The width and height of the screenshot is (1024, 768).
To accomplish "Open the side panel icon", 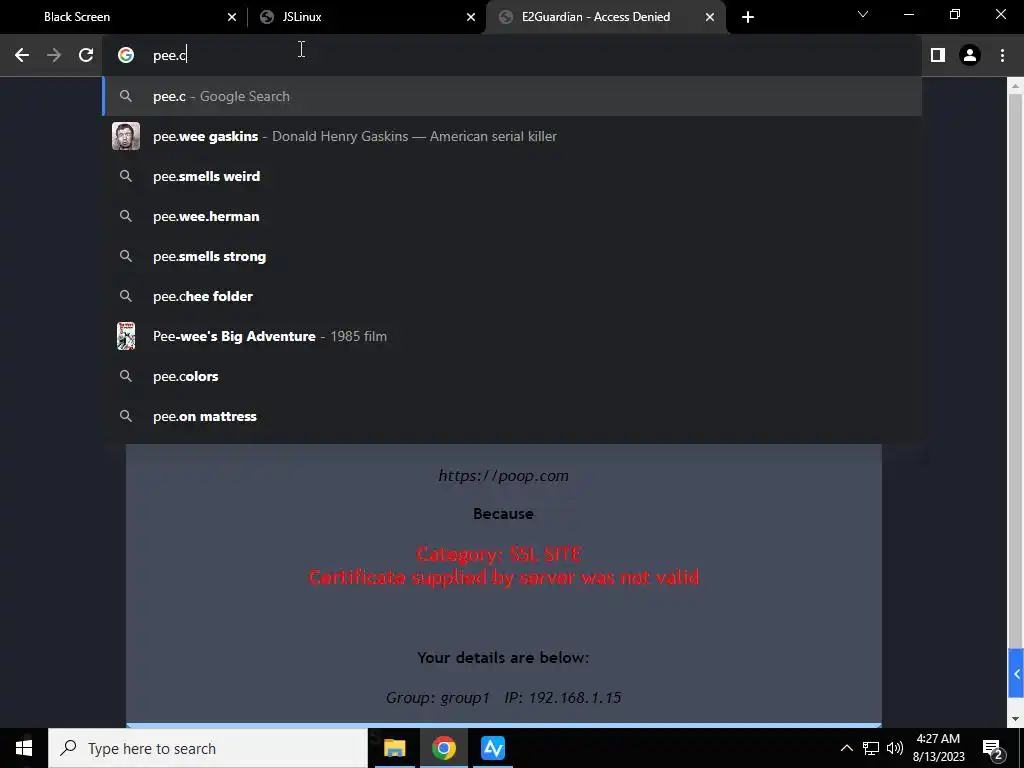I will pyautogui.click(x=938, y=56).
